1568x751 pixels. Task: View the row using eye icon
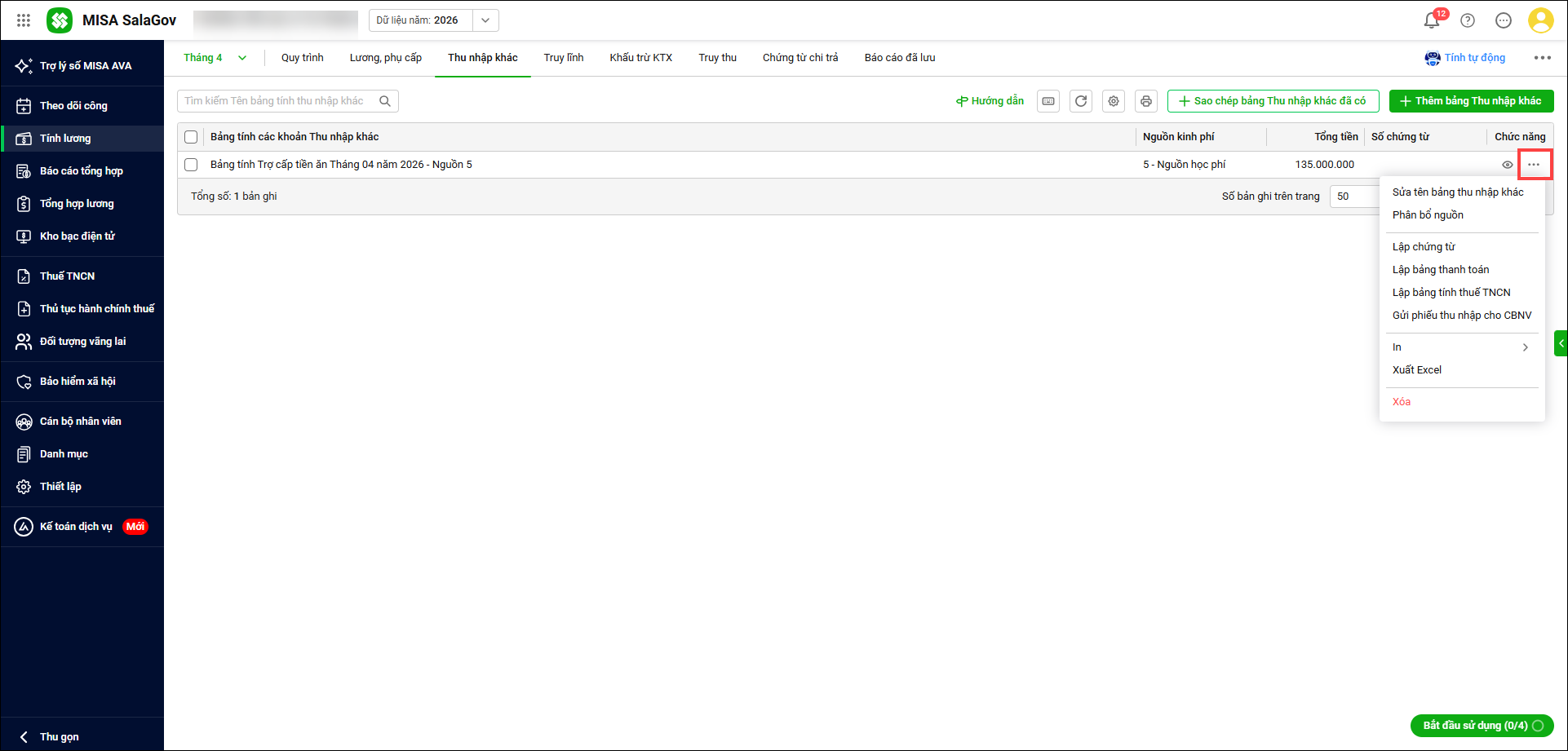(1508, 165)
